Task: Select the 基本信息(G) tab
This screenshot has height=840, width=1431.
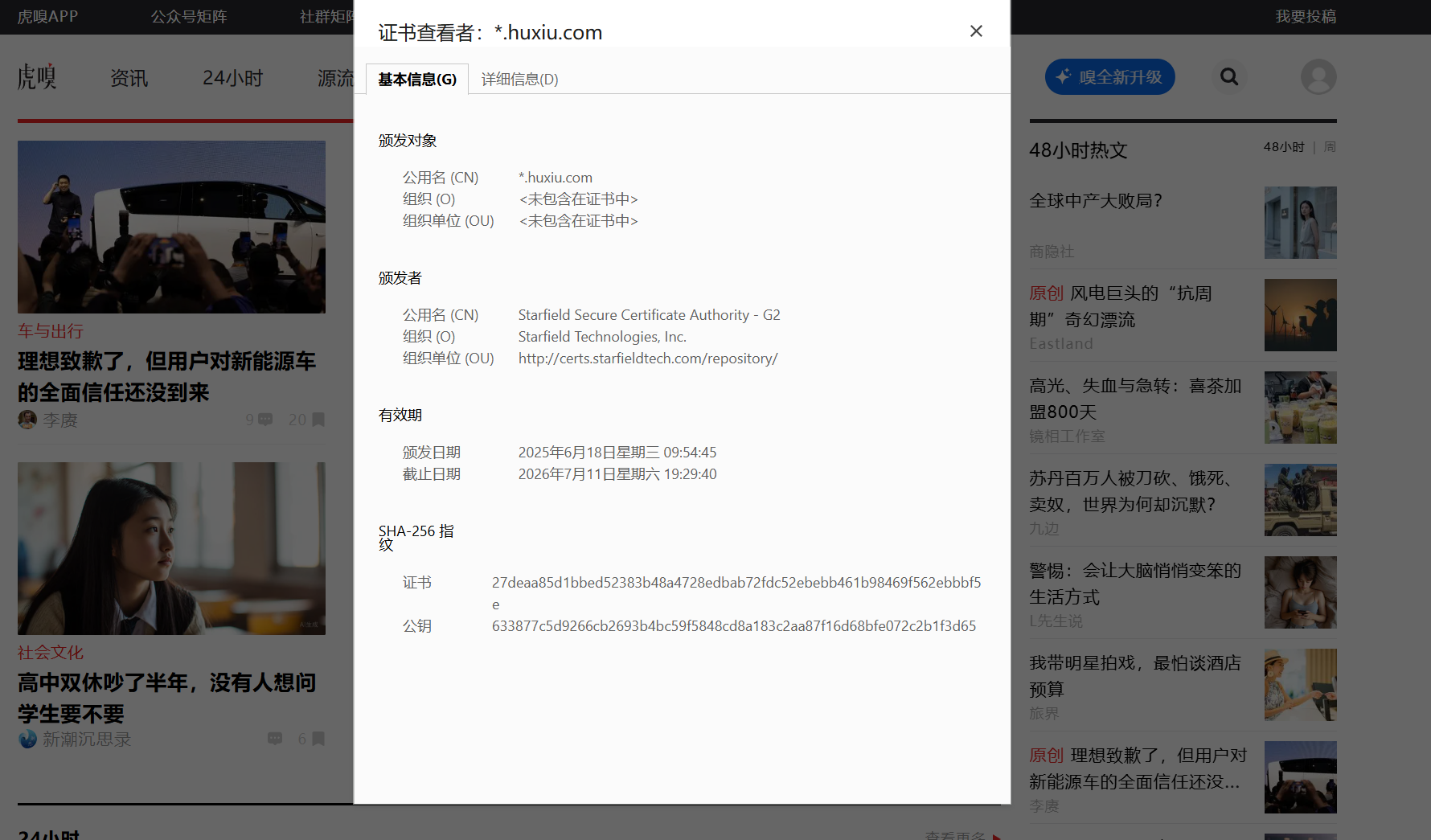Action: (417, 80)
